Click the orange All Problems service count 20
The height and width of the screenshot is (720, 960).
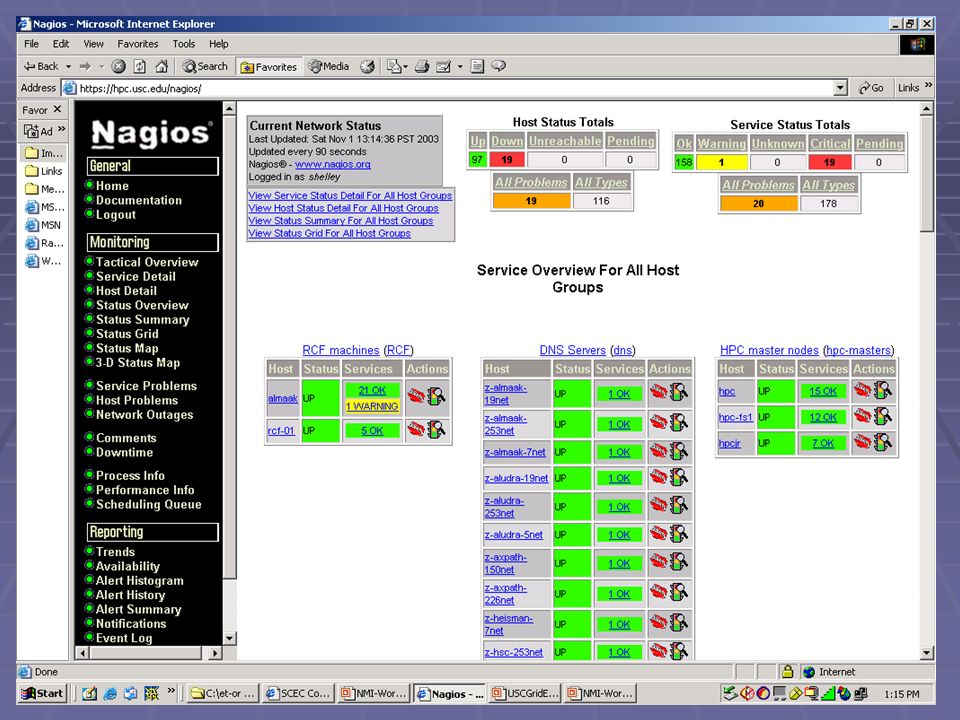pos(759,204)
